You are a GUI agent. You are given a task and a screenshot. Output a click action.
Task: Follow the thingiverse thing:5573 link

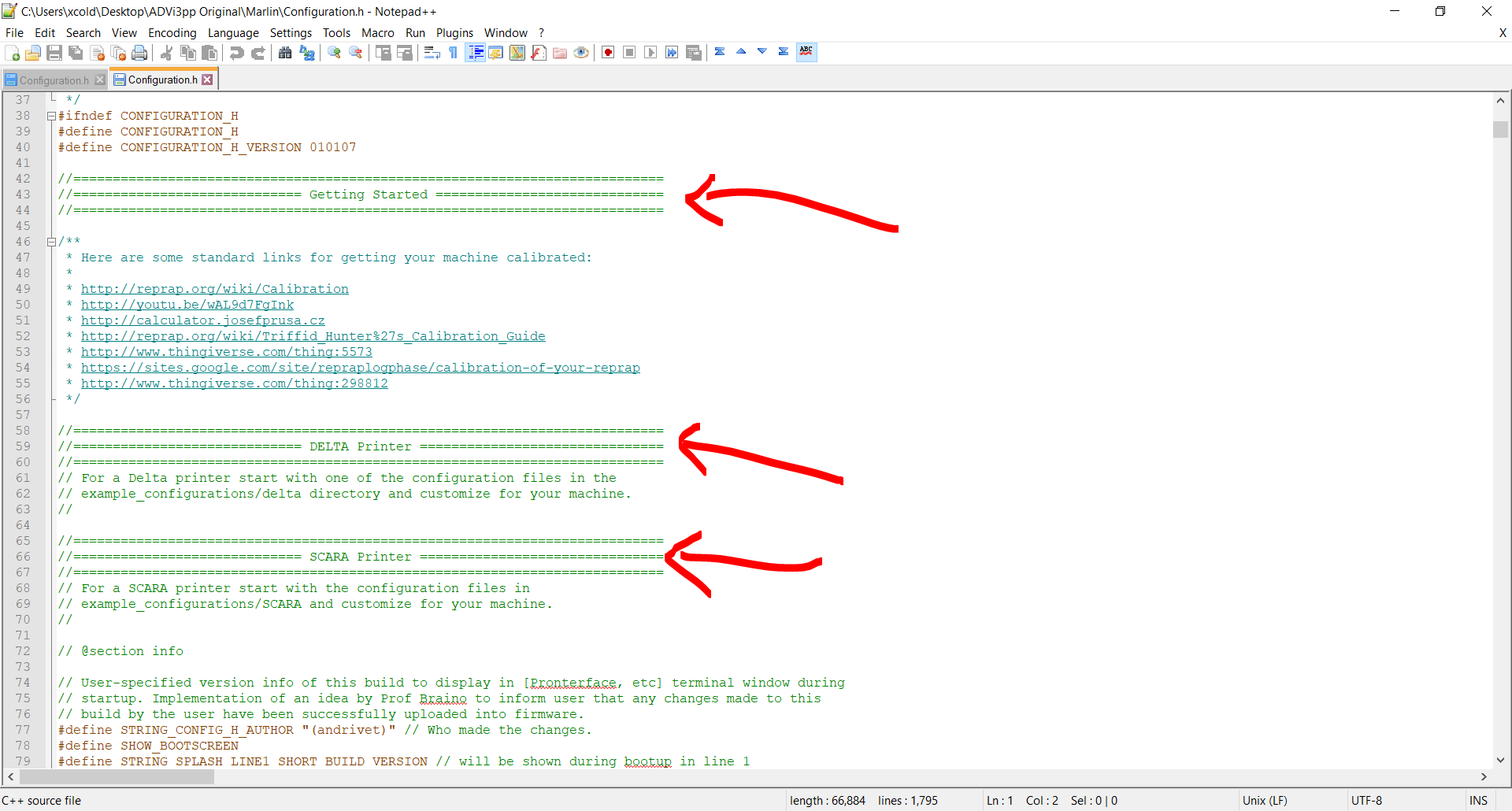tap(227, 352)
